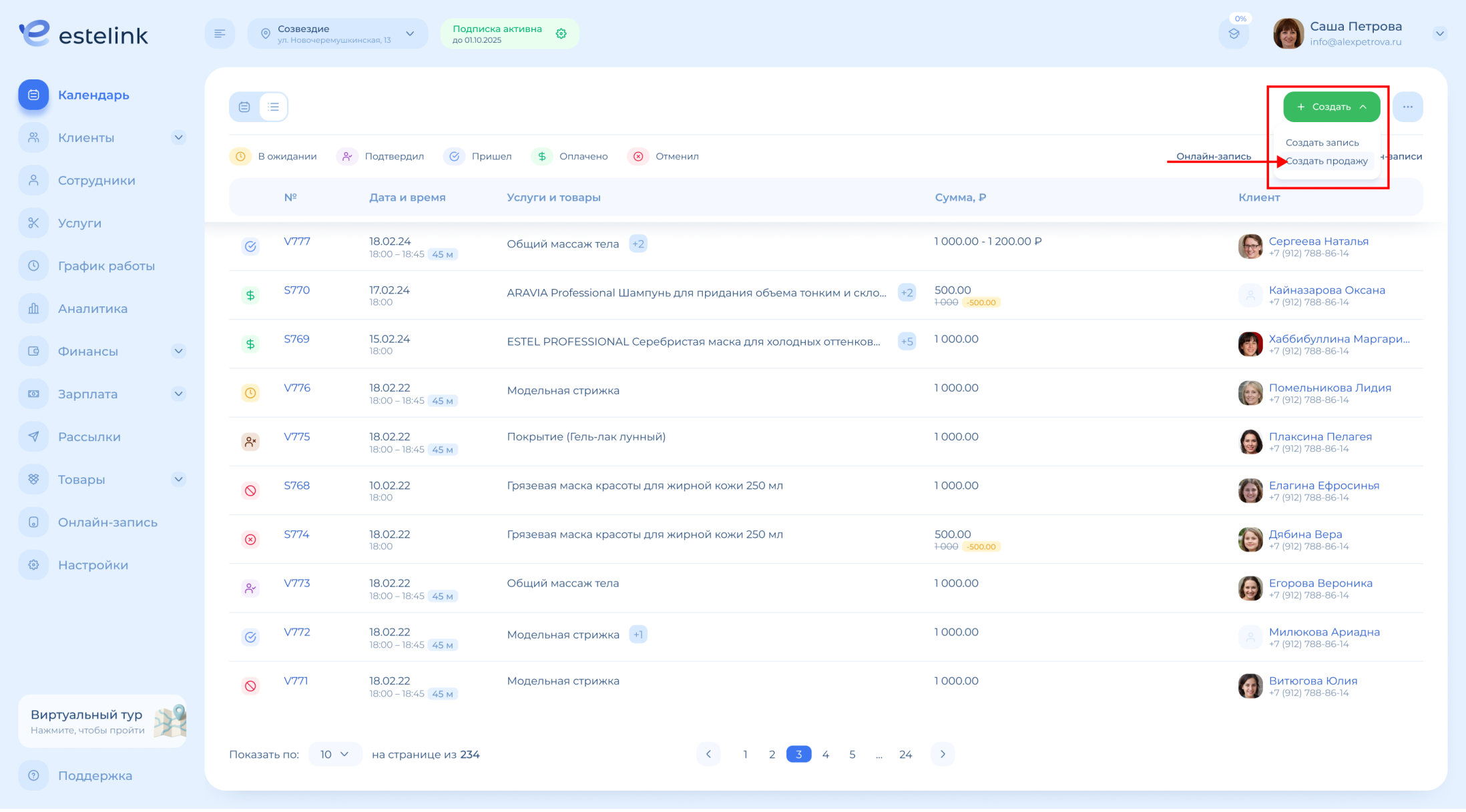Click the Support question mark icon

33,775
